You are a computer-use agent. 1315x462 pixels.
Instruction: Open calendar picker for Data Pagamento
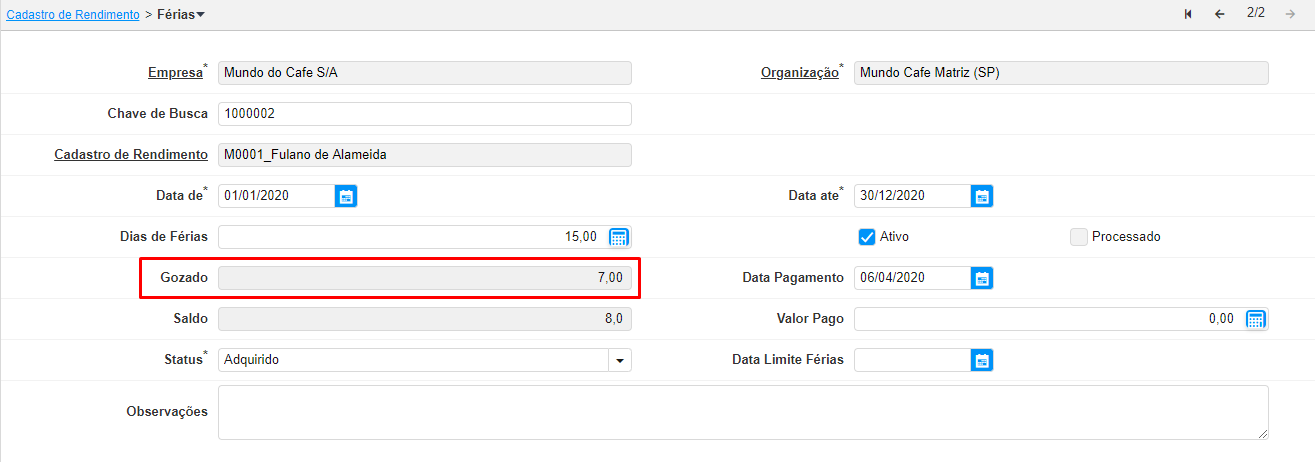(982, 278)
